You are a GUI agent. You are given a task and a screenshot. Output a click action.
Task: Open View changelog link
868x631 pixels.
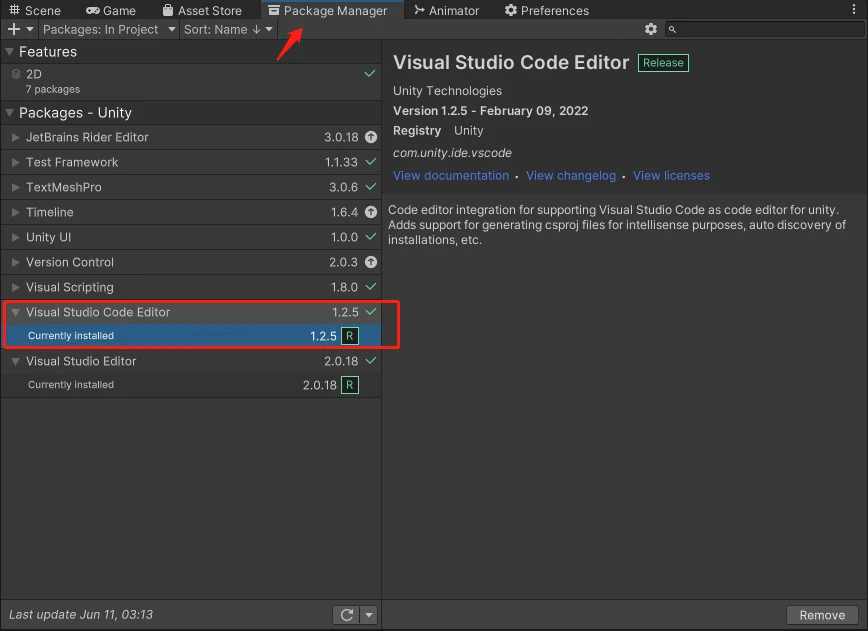[x=571, y=175]
